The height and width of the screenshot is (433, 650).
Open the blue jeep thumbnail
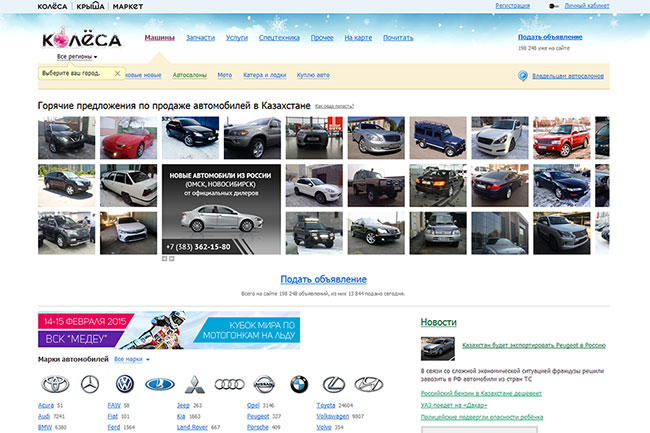pyautogui.click(x=438, y=138)
